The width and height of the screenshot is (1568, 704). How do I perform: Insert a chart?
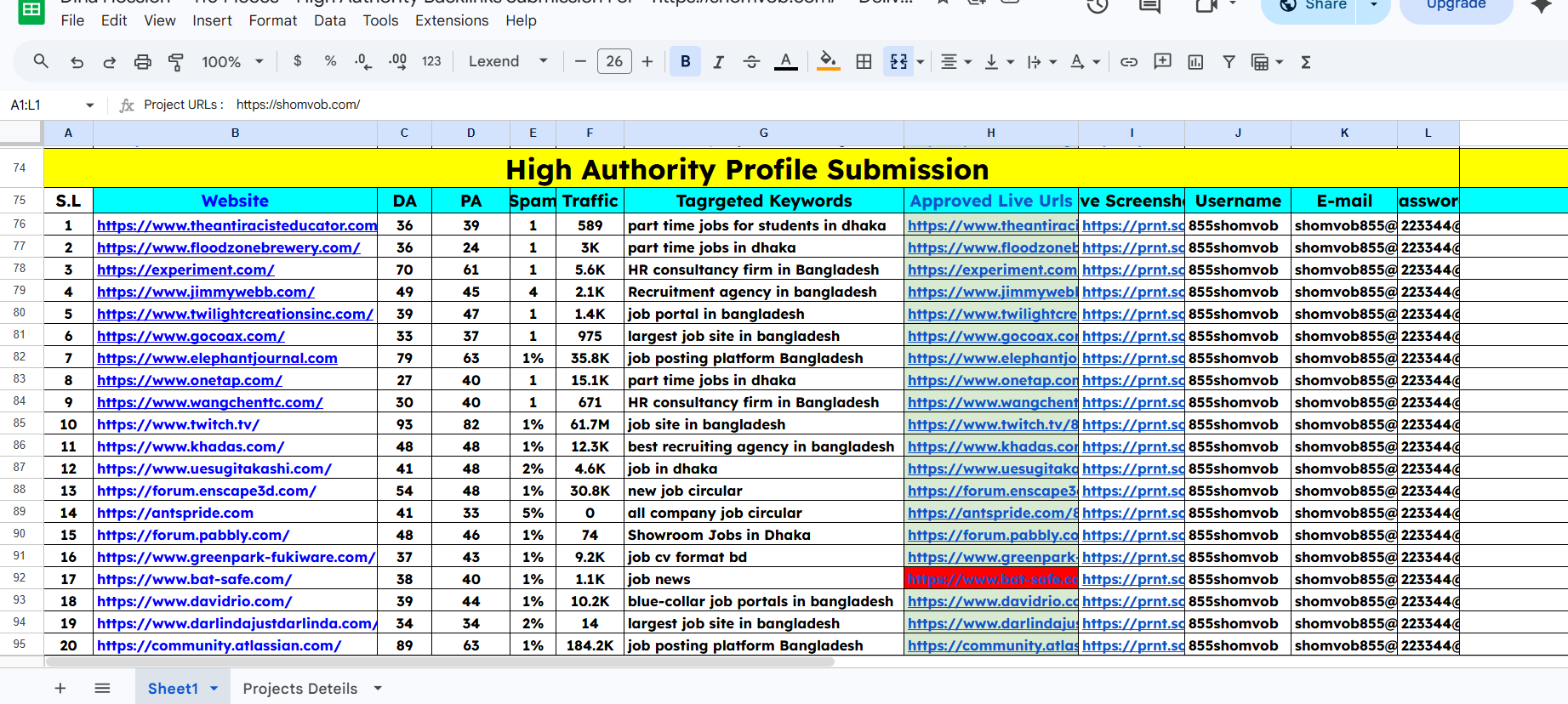(x=1195, y=61)
